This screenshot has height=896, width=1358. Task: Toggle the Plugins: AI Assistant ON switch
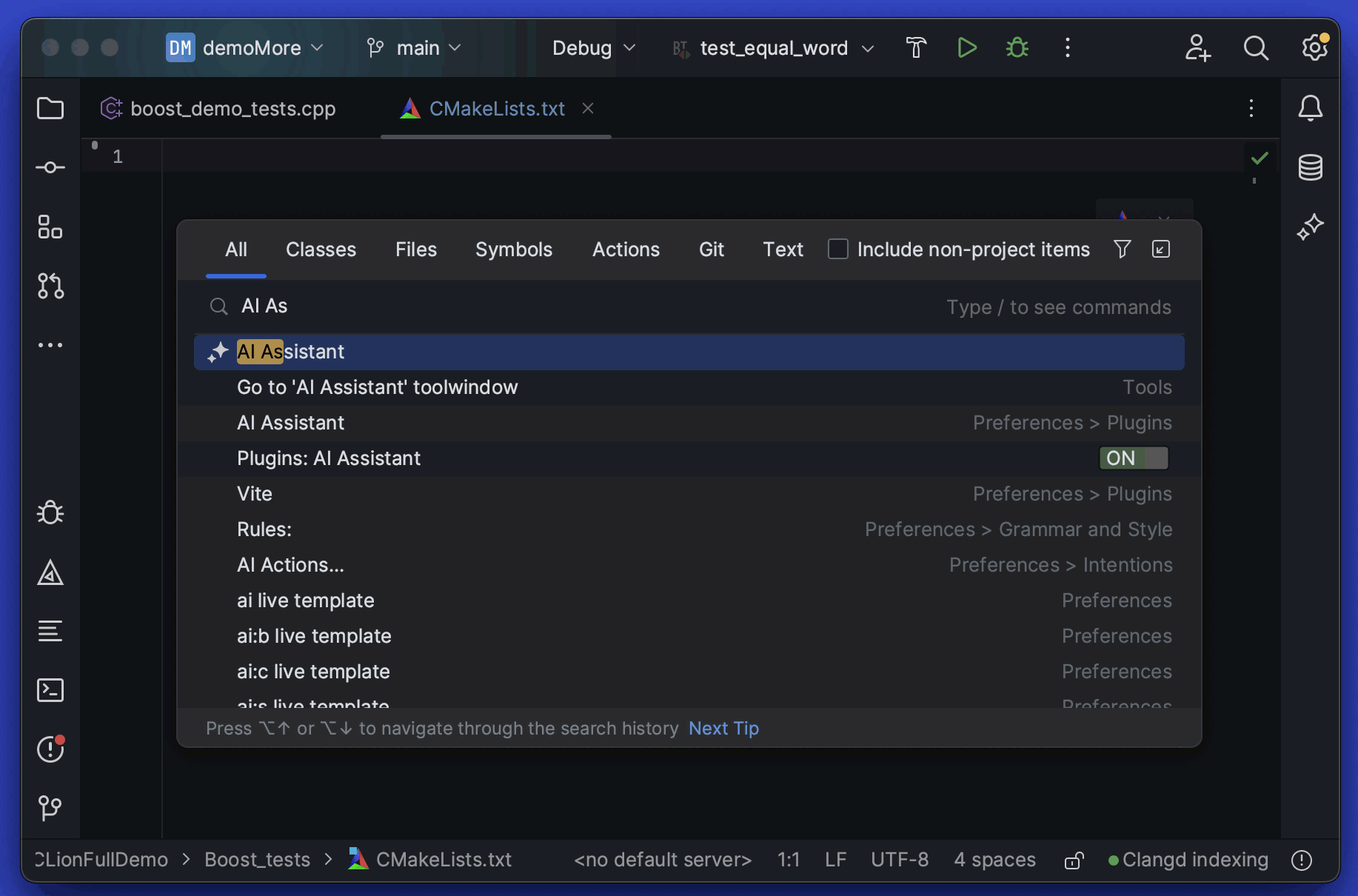[x=1134, y=458]
